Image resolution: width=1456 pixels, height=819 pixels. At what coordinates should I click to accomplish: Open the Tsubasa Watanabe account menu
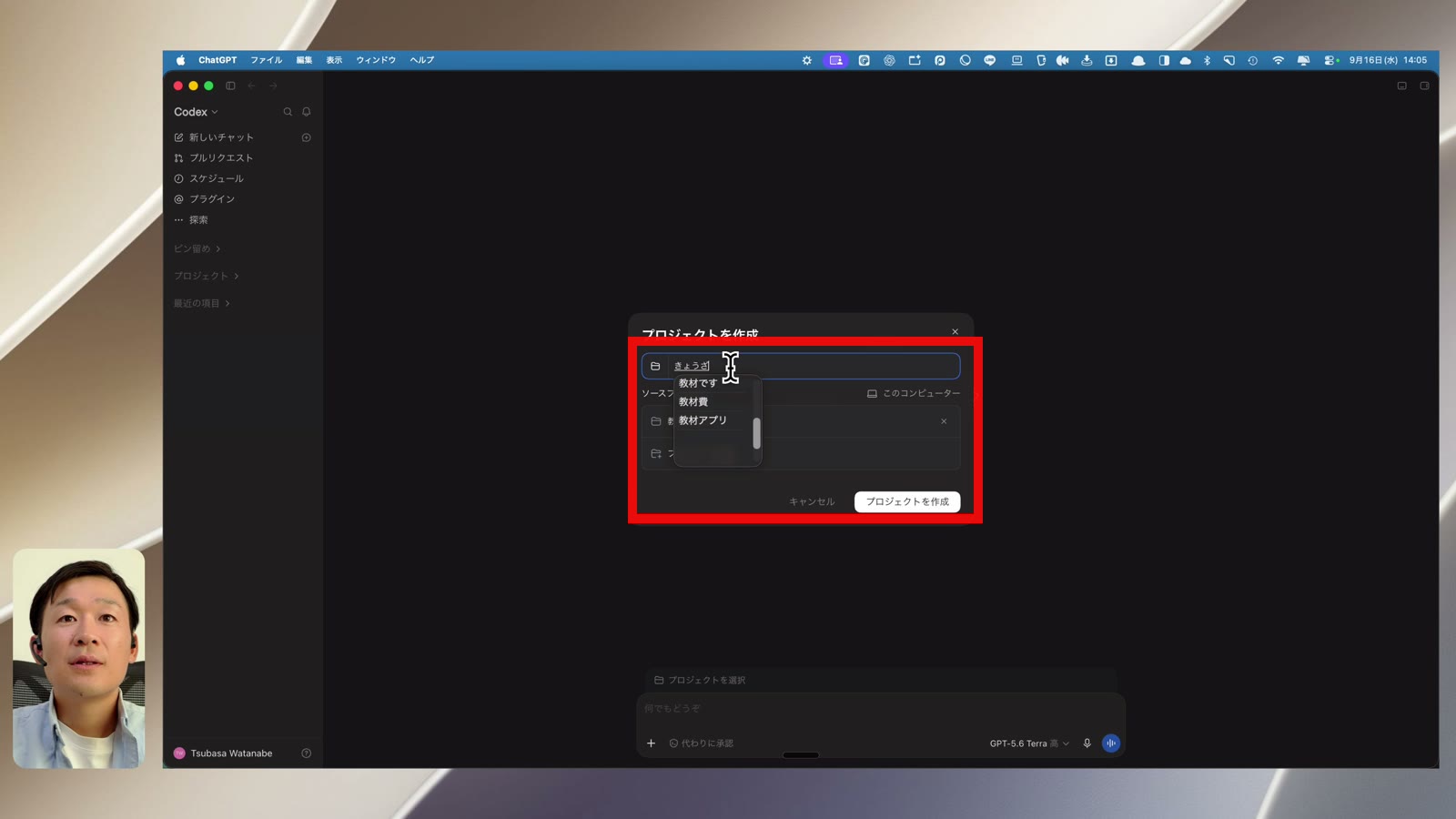(x=223, y=753)
